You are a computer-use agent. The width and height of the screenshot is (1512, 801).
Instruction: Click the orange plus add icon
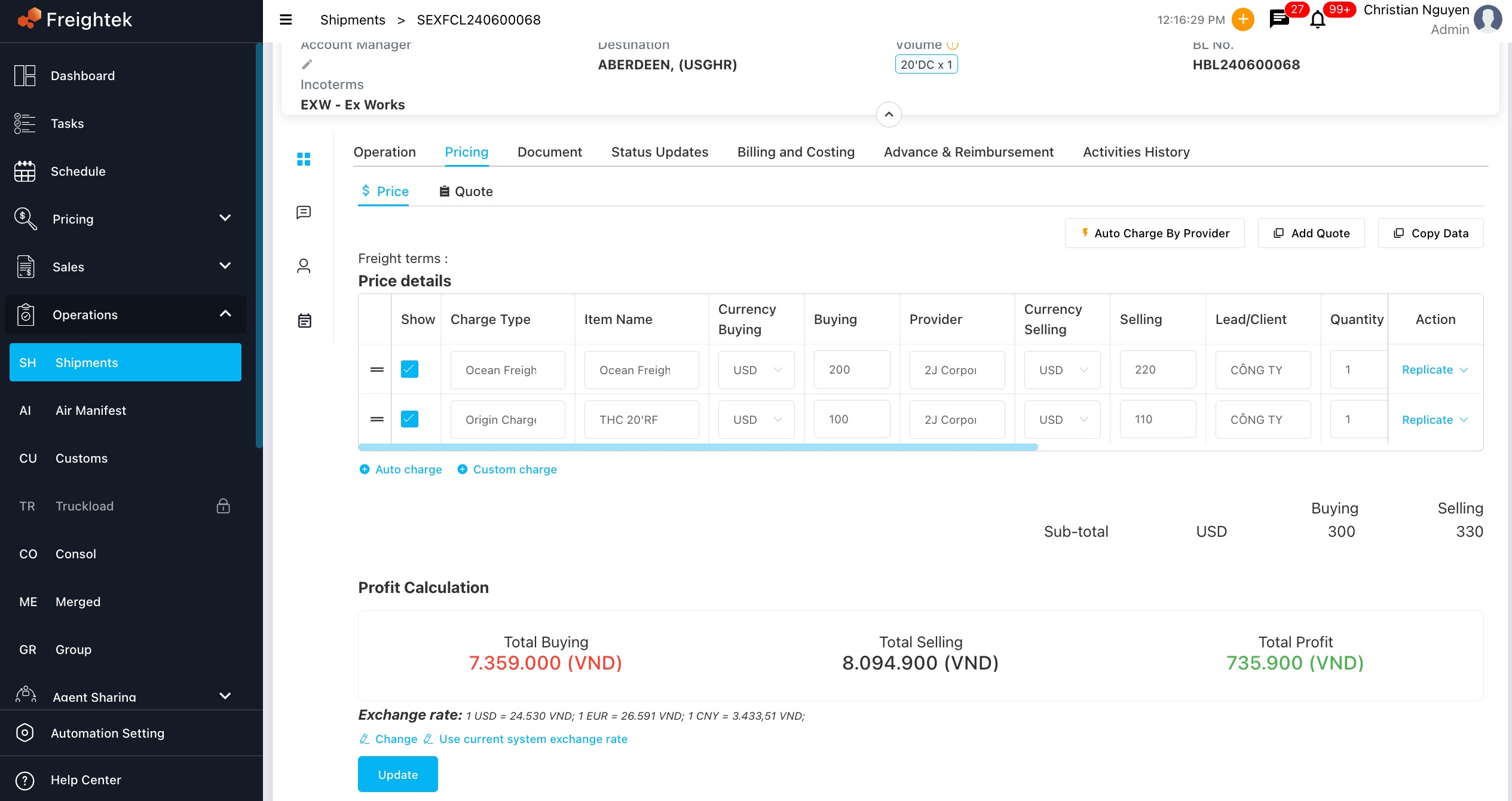[x=1243, y=20]
